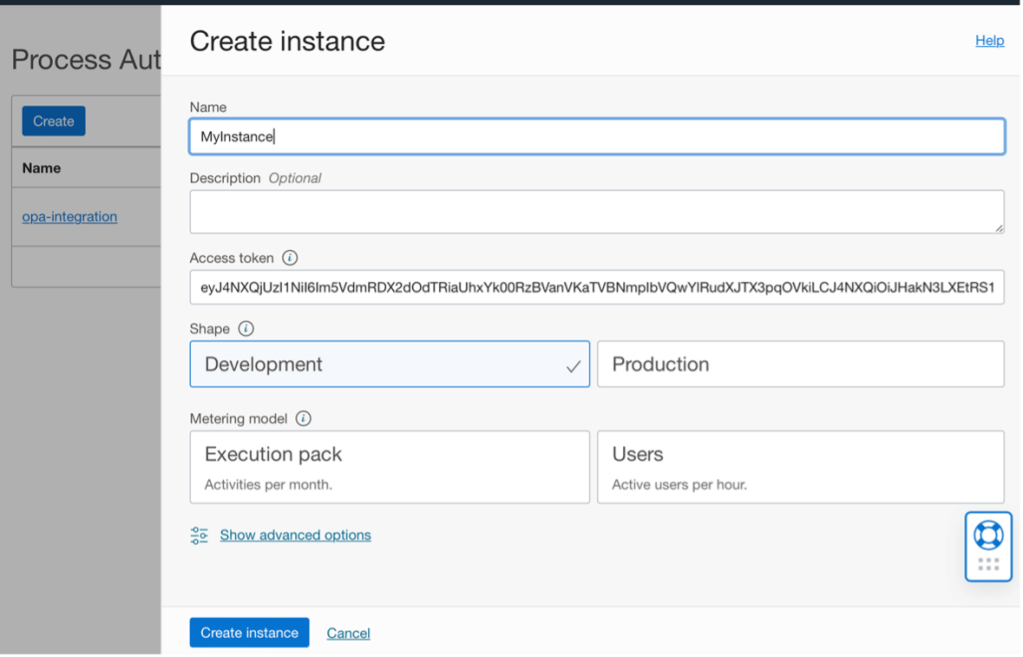Click the info icon beside Access token

(290, 258)
